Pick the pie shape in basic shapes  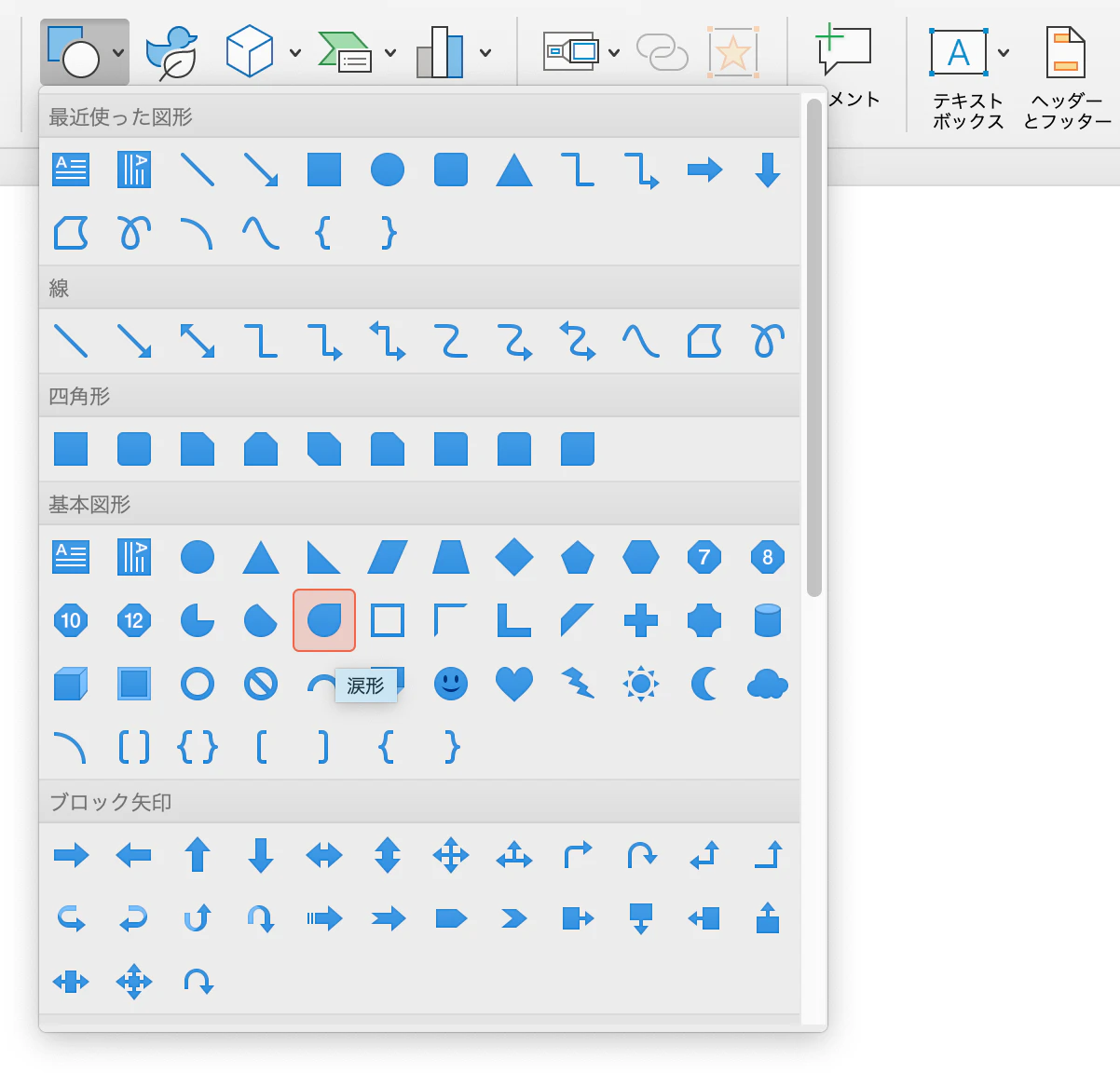pos(198,620)
